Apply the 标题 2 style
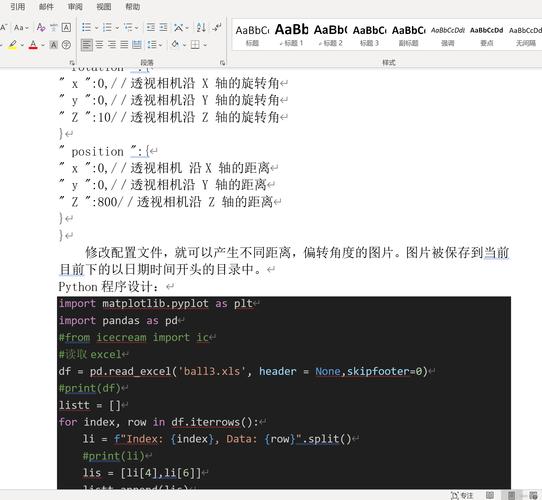The image size is (542, 500). (x=330, y=36)
